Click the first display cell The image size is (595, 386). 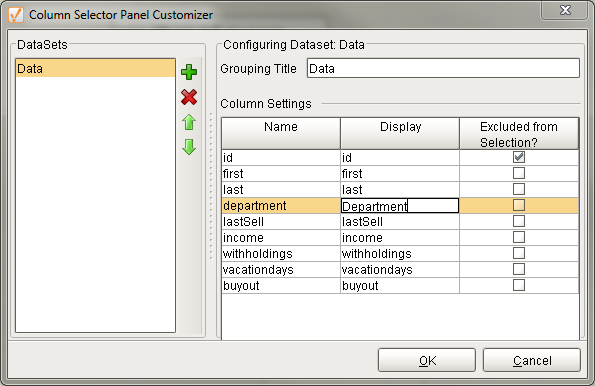[x=400, y=173]
